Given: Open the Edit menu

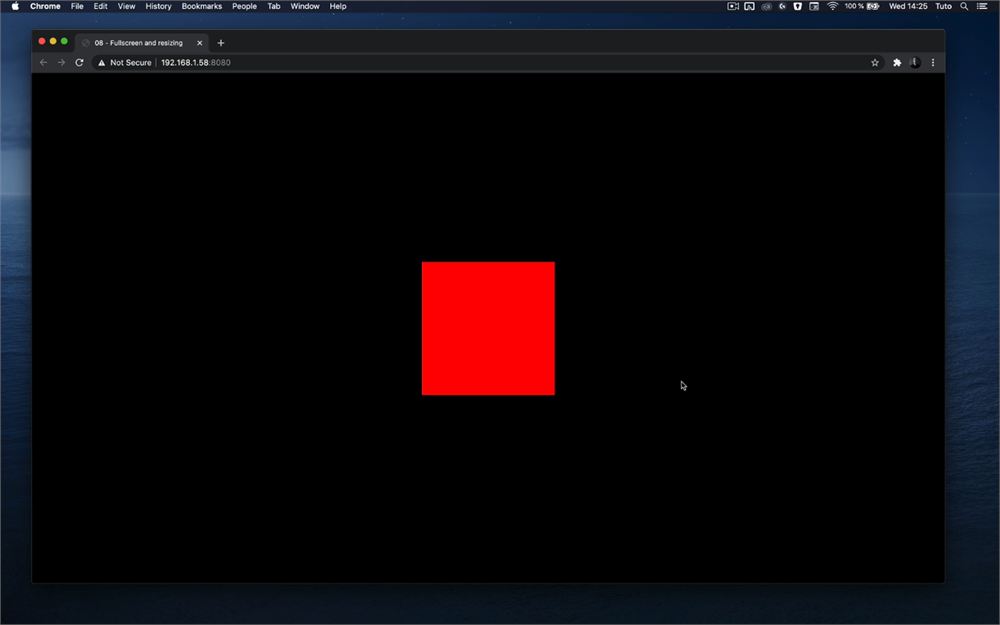Looking at the screenshot, I should pos(100,6).
